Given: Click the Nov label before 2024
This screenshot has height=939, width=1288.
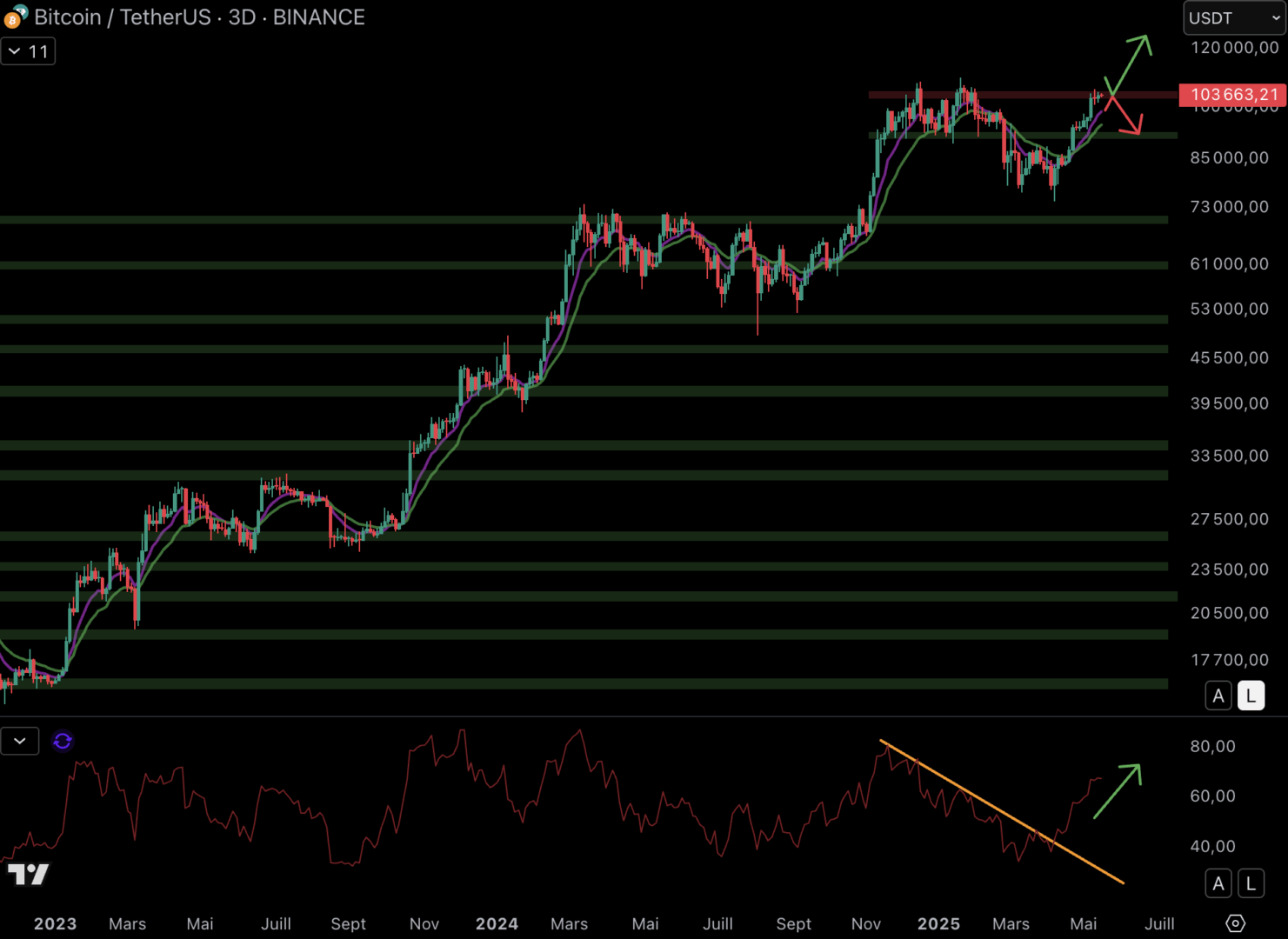Looking at the screenshot, I should click(x=424, y=923).
